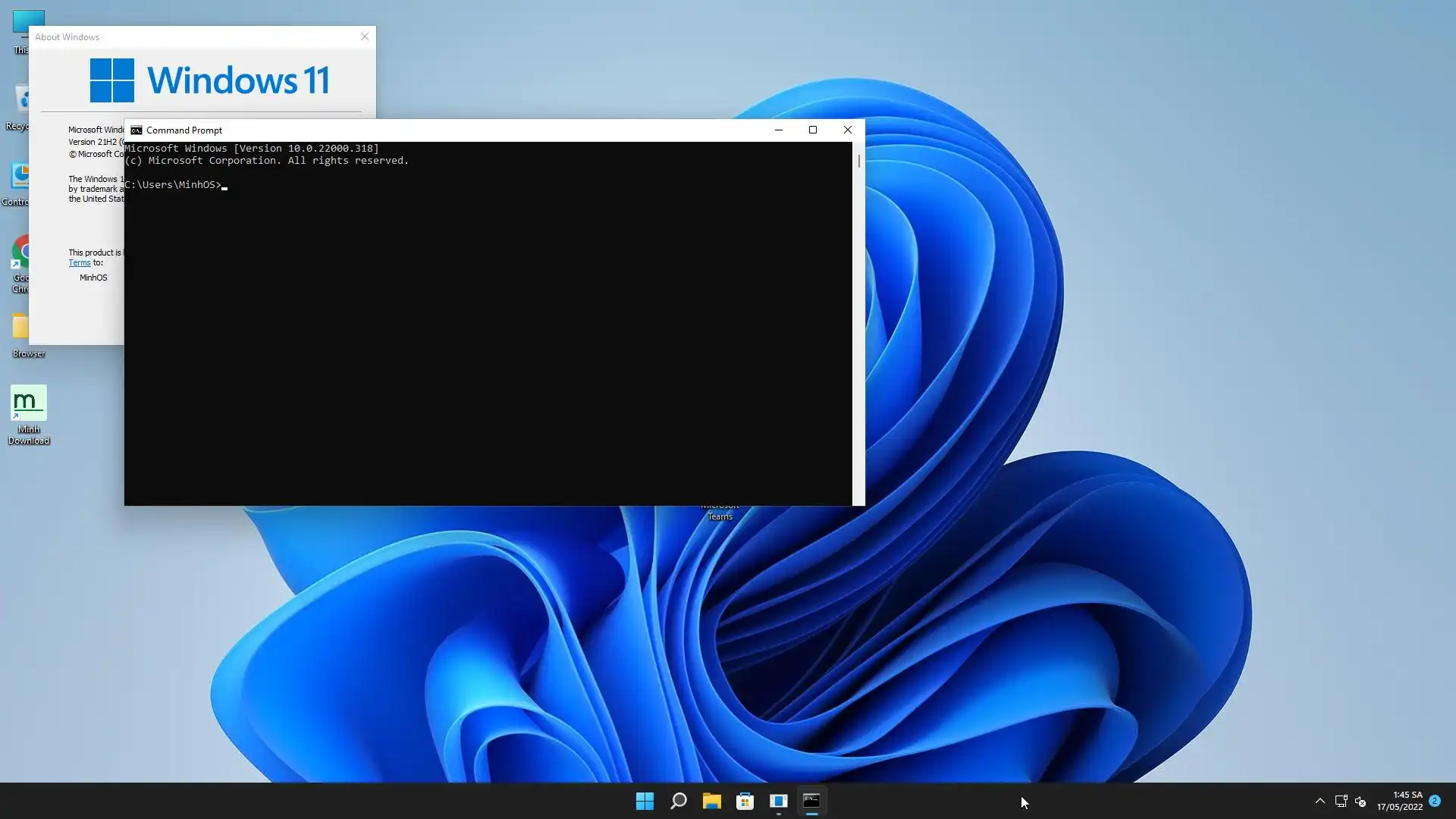Open taskbar Search magnifier icon
The width and height of the screenshot is (1456, 819).
pyautogui.click(x=679, y=801)
